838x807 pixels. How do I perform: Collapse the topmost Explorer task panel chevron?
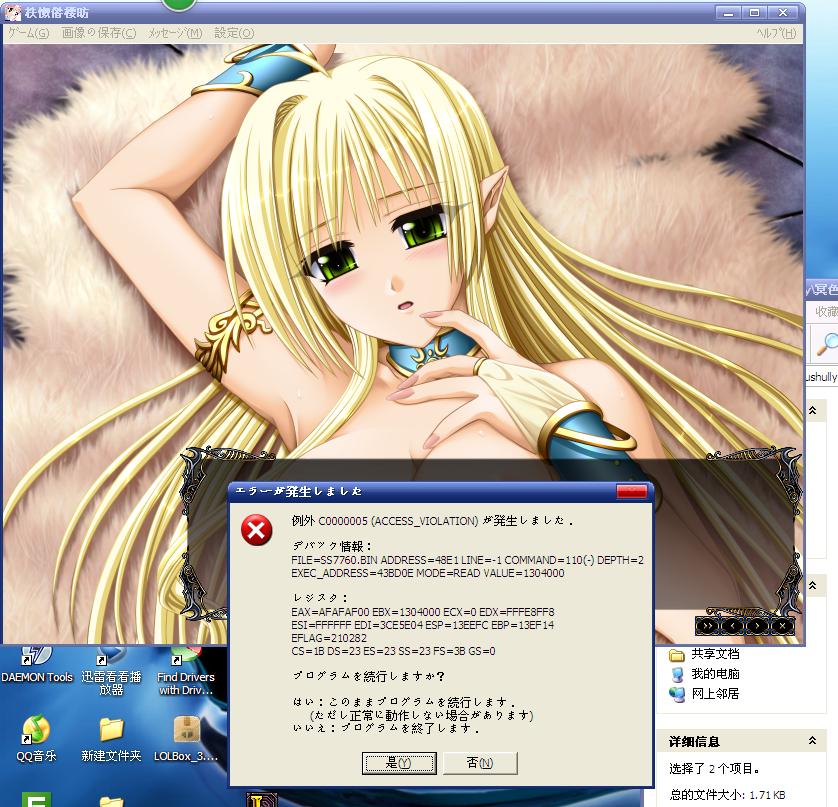812,410
